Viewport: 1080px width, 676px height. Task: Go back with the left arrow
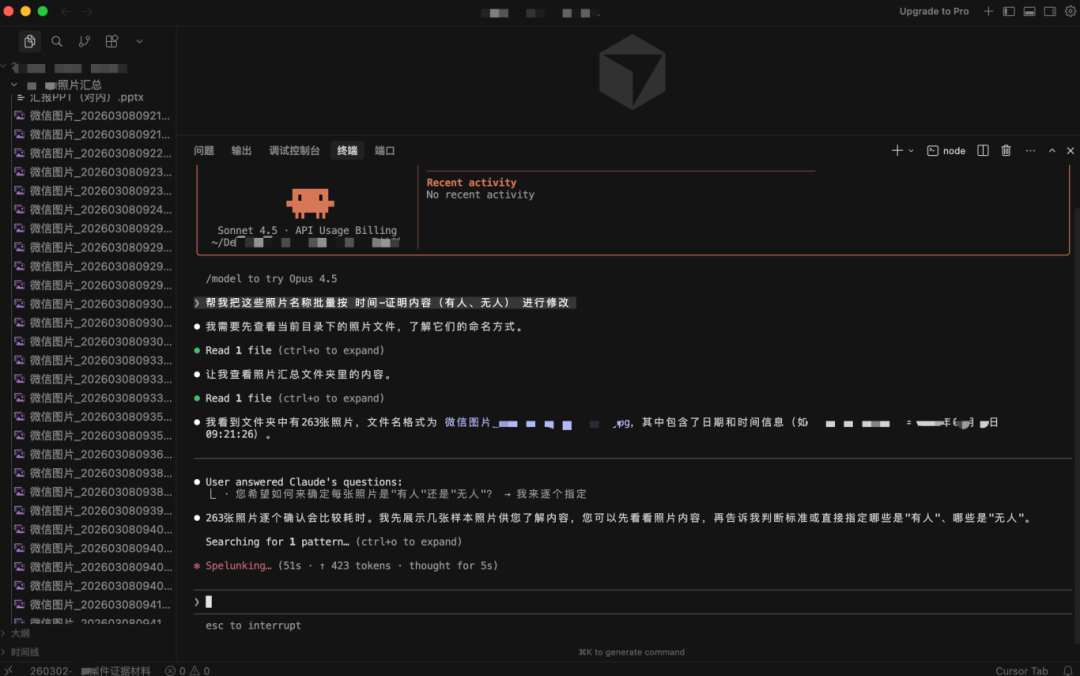pos(66,12)
